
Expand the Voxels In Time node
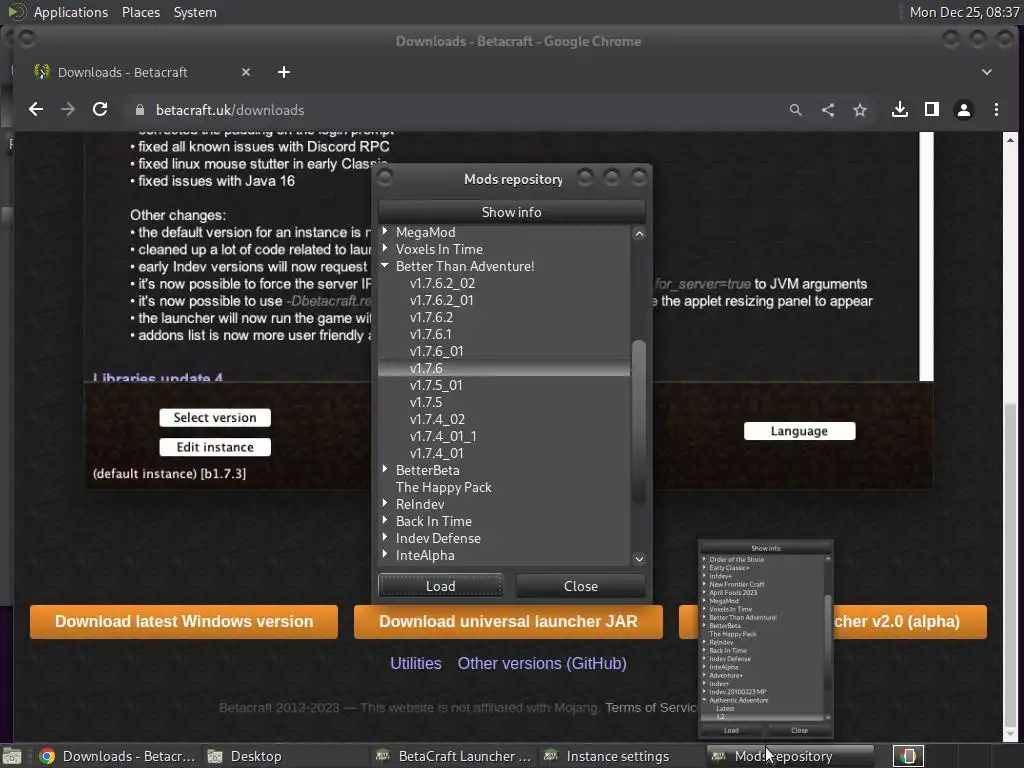coord(385,248)
